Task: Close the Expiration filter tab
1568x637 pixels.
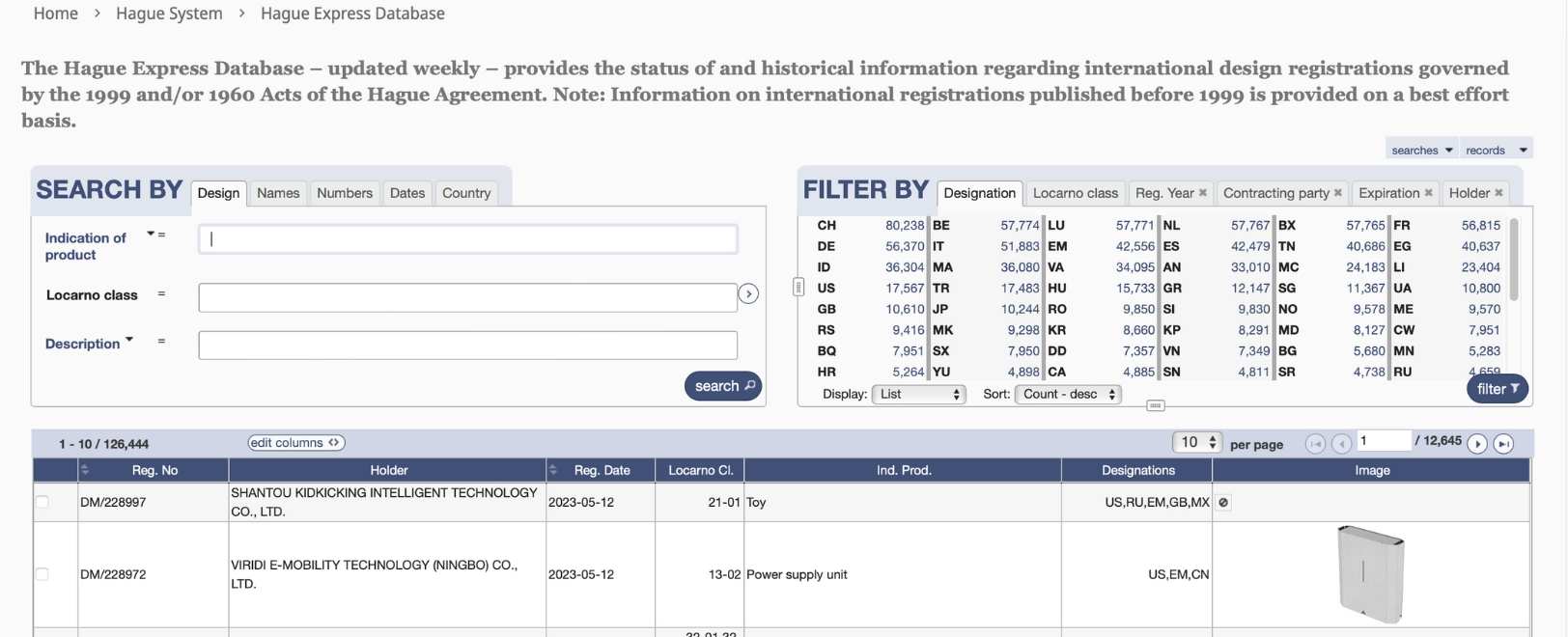Action: tap(1429, 193)
